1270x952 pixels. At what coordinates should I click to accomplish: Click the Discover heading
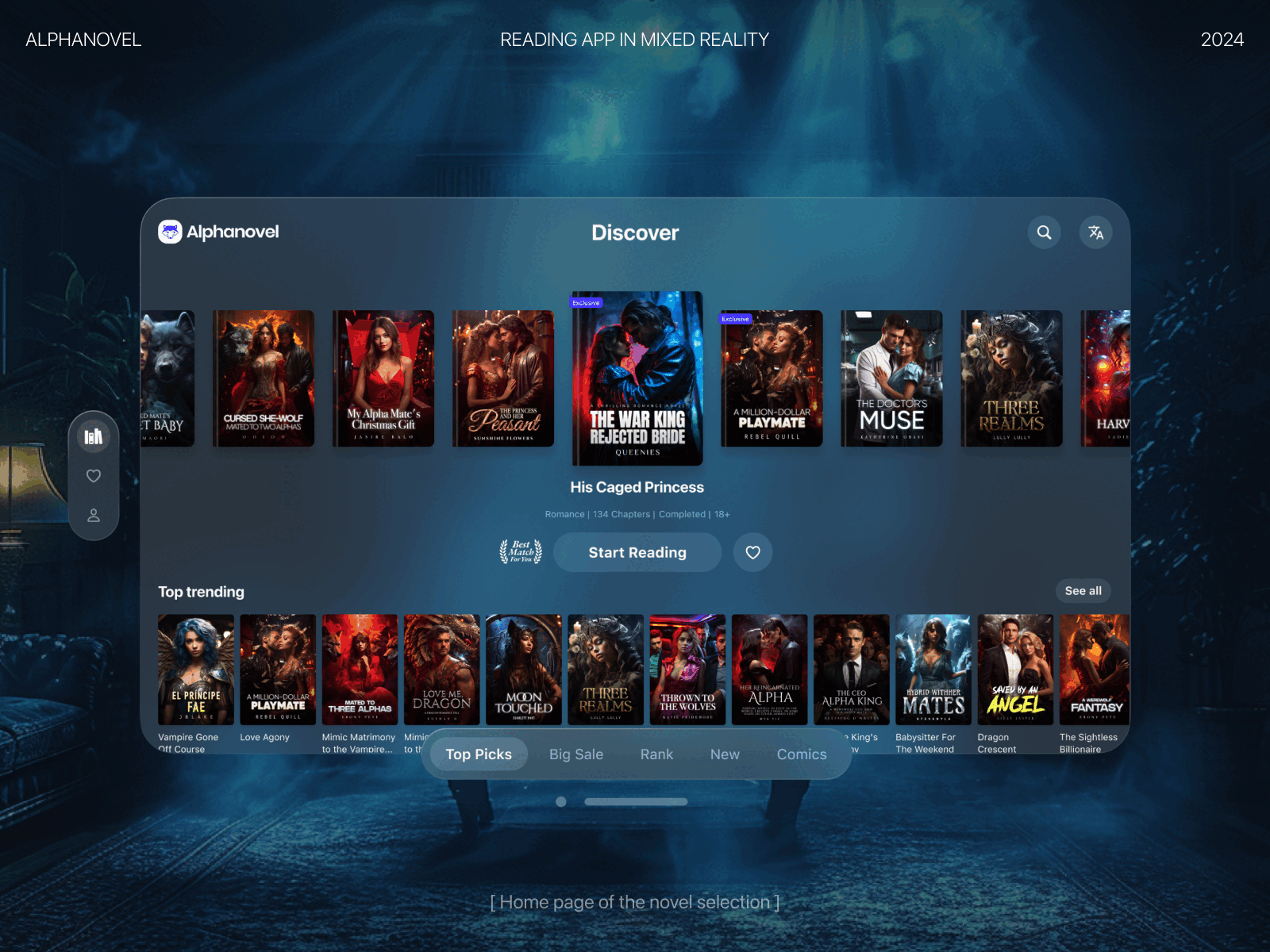pos(635,232)
